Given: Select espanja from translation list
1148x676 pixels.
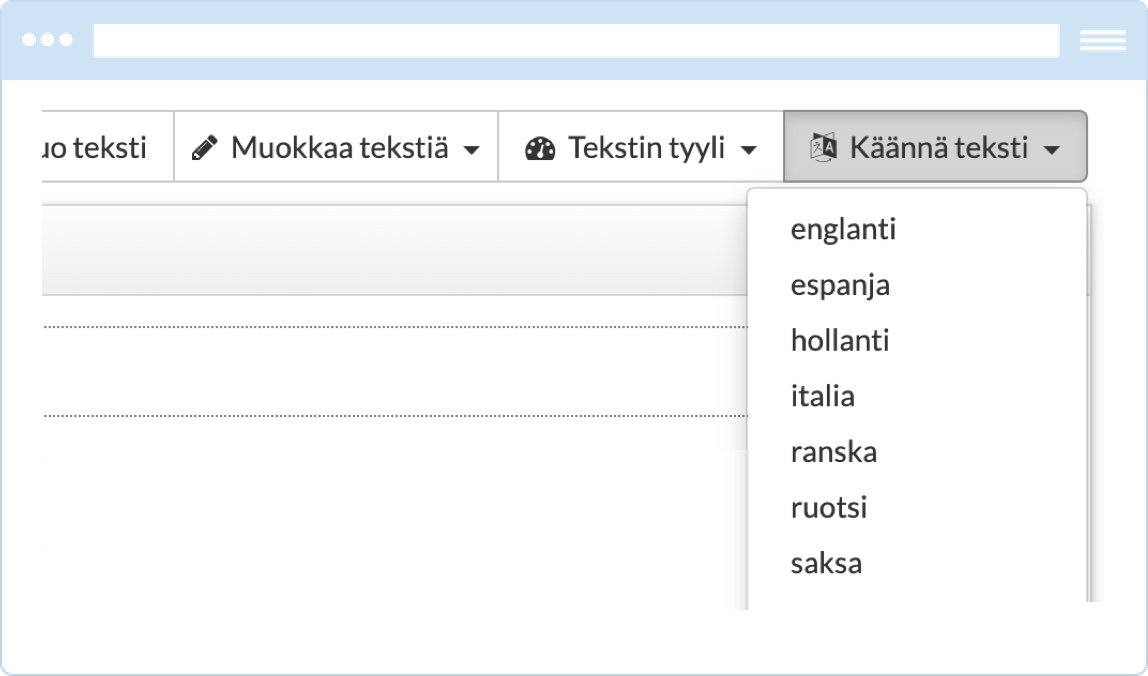Looking at the screenshot, I should click(840, 285).
